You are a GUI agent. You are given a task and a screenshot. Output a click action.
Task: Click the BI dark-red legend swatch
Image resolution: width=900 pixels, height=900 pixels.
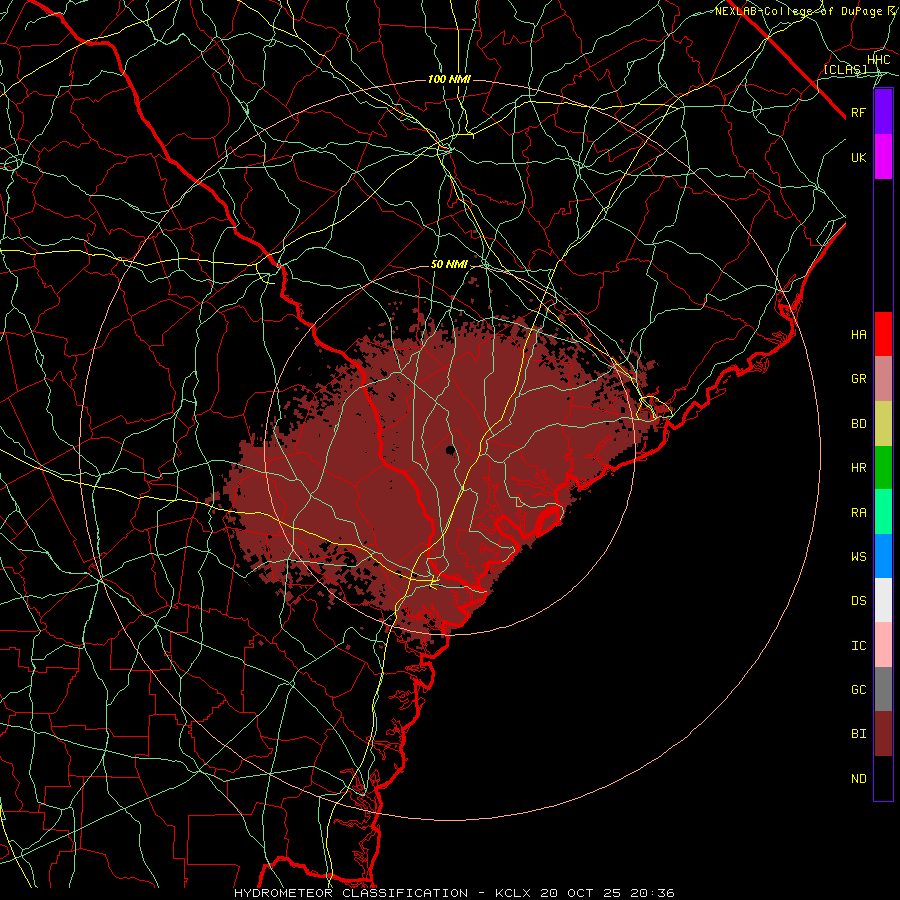(883, 734)
